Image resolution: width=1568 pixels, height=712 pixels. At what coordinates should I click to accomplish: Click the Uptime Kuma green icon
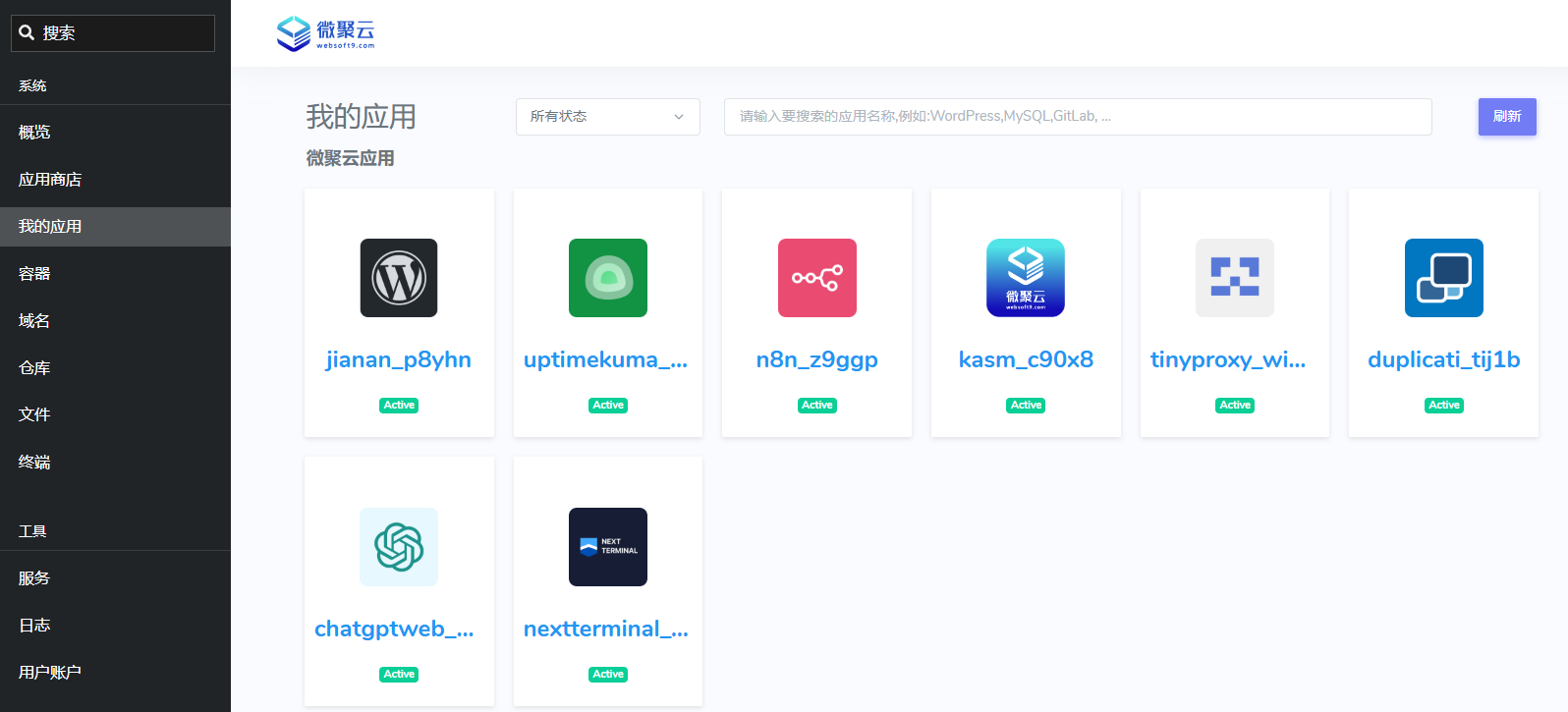tap(608, 278)
